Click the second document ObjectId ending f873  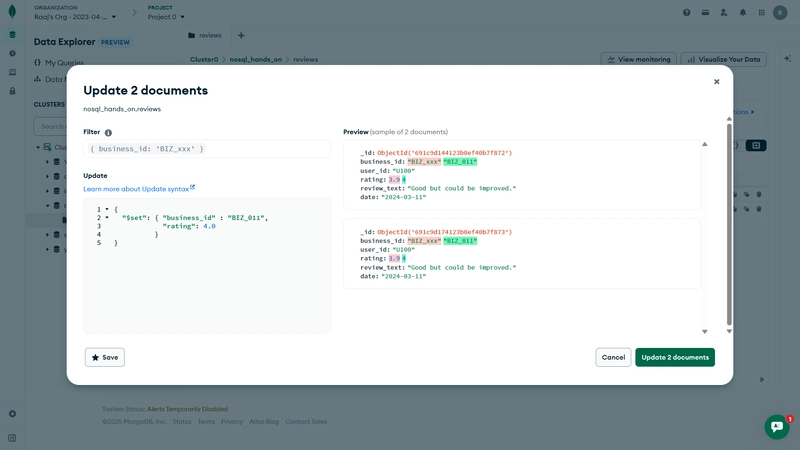[444, 232]
